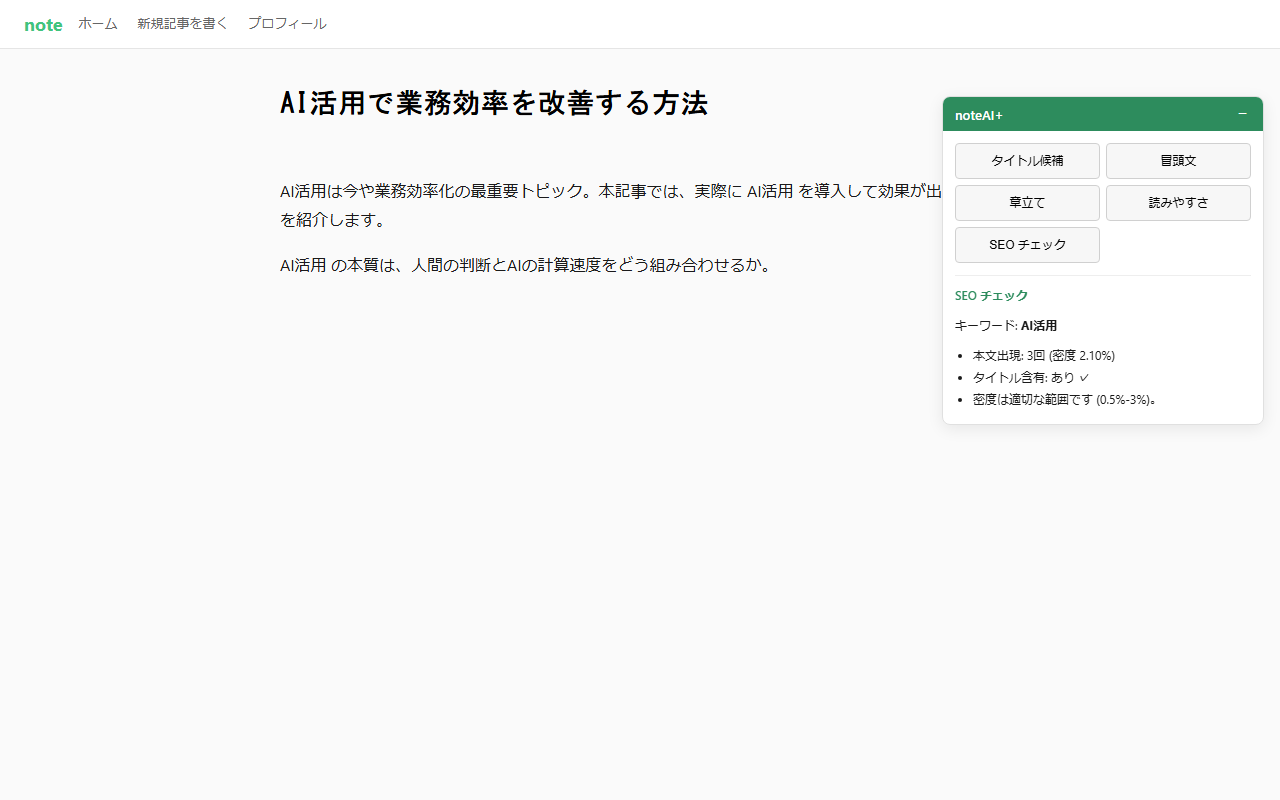The height and width of the screenshot is (800, 1280).
Task: Click the 本文出現: 3回 (密度 2.10%) result
Action: pos(1044,356)
